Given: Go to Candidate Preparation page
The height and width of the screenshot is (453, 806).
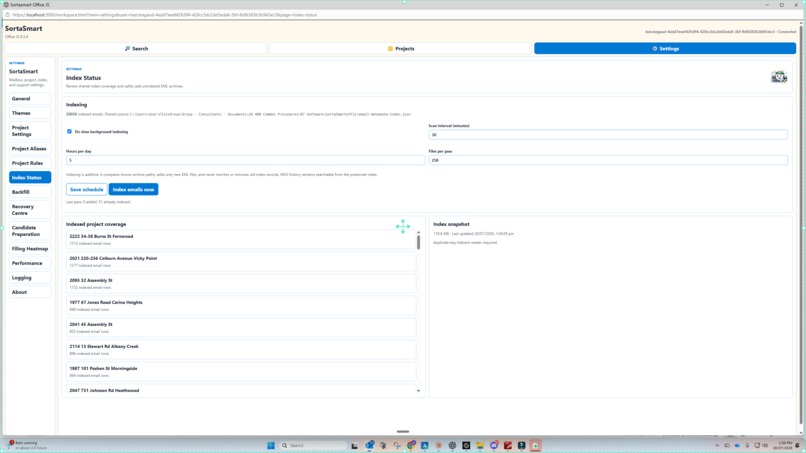Looking at the screenshot, I should (x=30, y=231).
